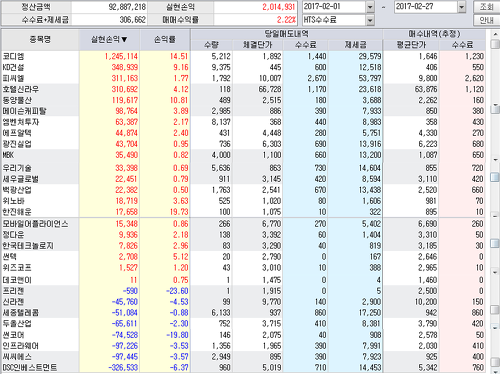
Task: Click the loss value -326,533
Action: [x=123, y=368]
